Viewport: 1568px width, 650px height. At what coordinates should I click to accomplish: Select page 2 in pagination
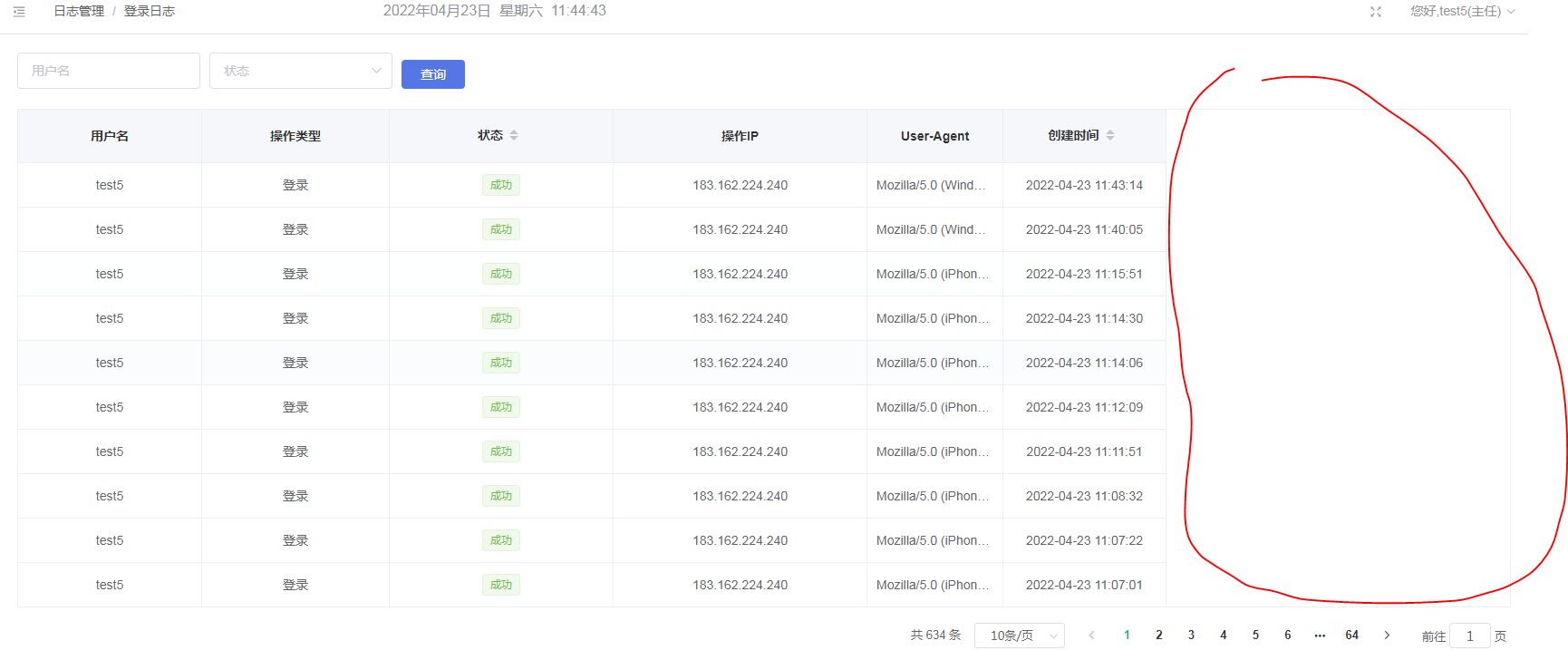click(1159, 635)
